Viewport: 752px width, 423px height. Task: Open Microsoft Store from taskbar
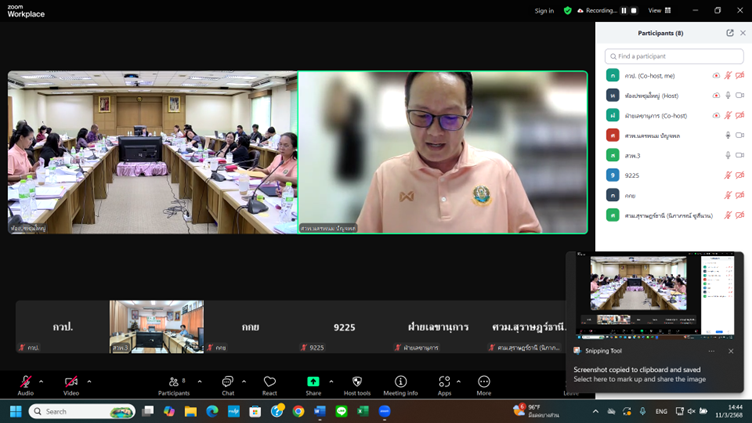click(x=255, y=411)
